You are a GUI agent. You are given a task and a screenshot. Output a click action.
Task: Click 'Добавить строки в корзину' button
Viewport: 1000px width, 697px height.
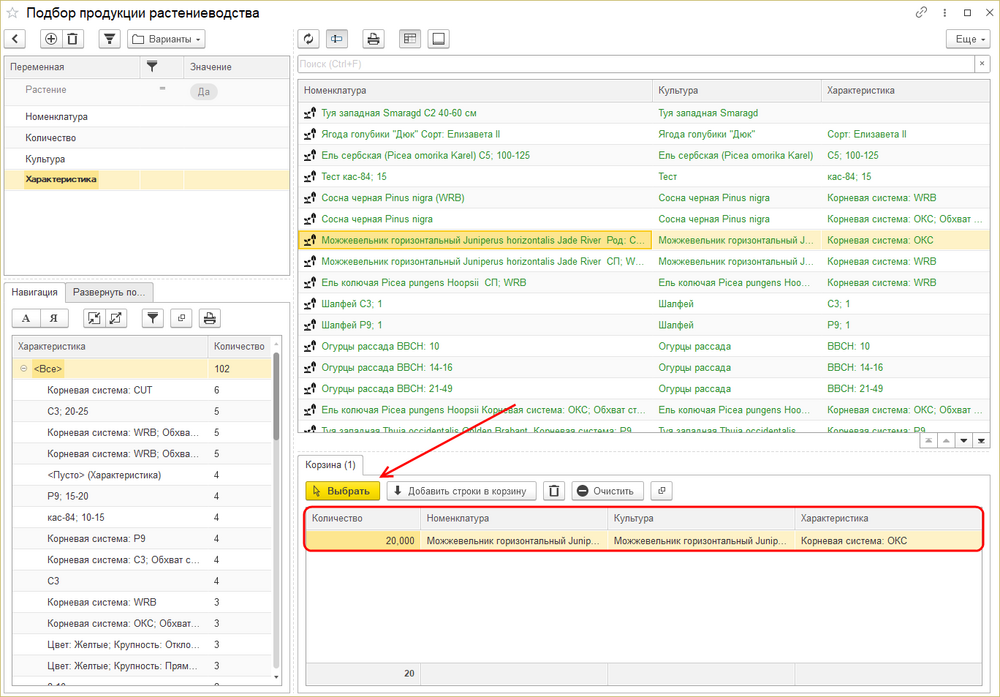tap(461, 491)
